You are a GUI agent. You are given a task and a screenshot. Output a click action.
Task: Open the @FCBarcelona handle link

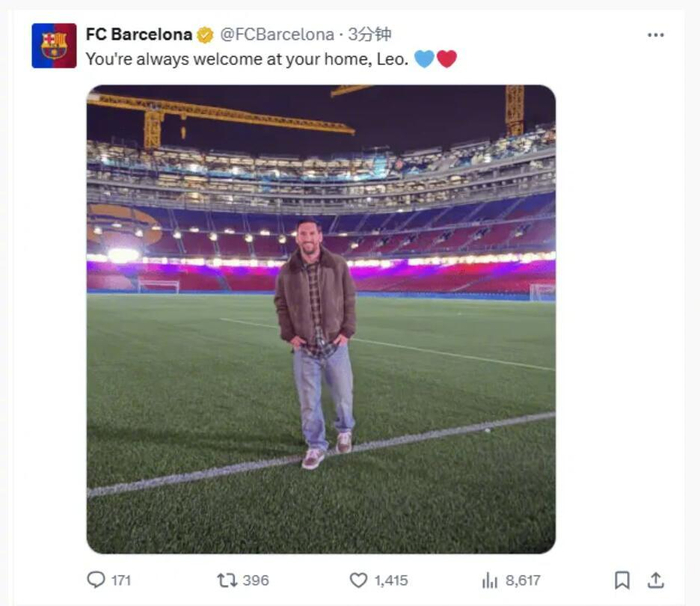(x=276, y=35)
